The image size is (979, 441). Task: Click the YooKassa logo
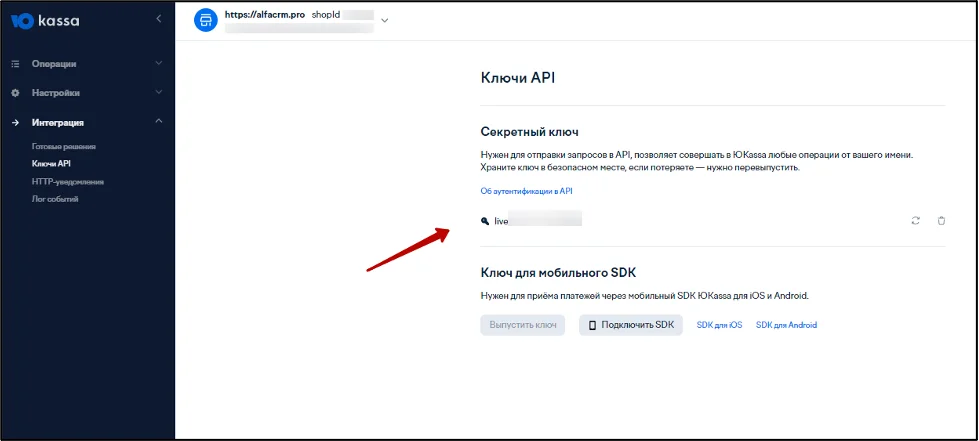45,21
